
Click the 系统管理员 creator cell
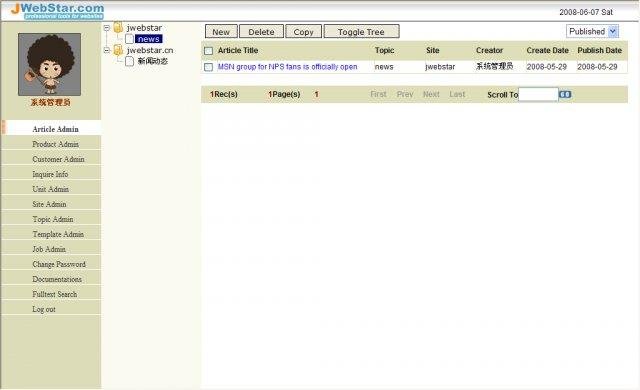pos(494,66)
